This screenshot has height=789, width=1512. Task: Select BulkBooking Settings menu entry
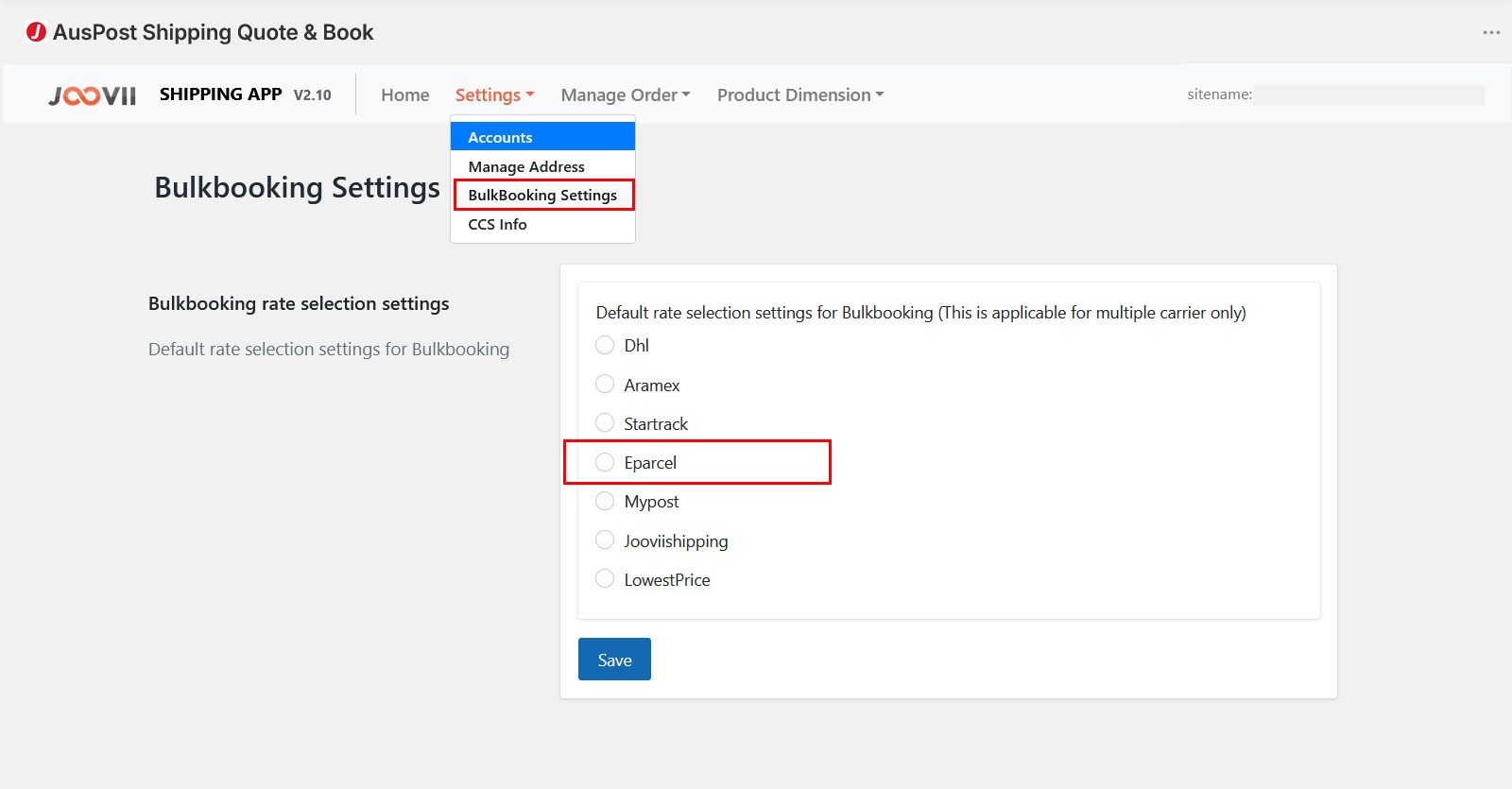[x=542, y=195]
